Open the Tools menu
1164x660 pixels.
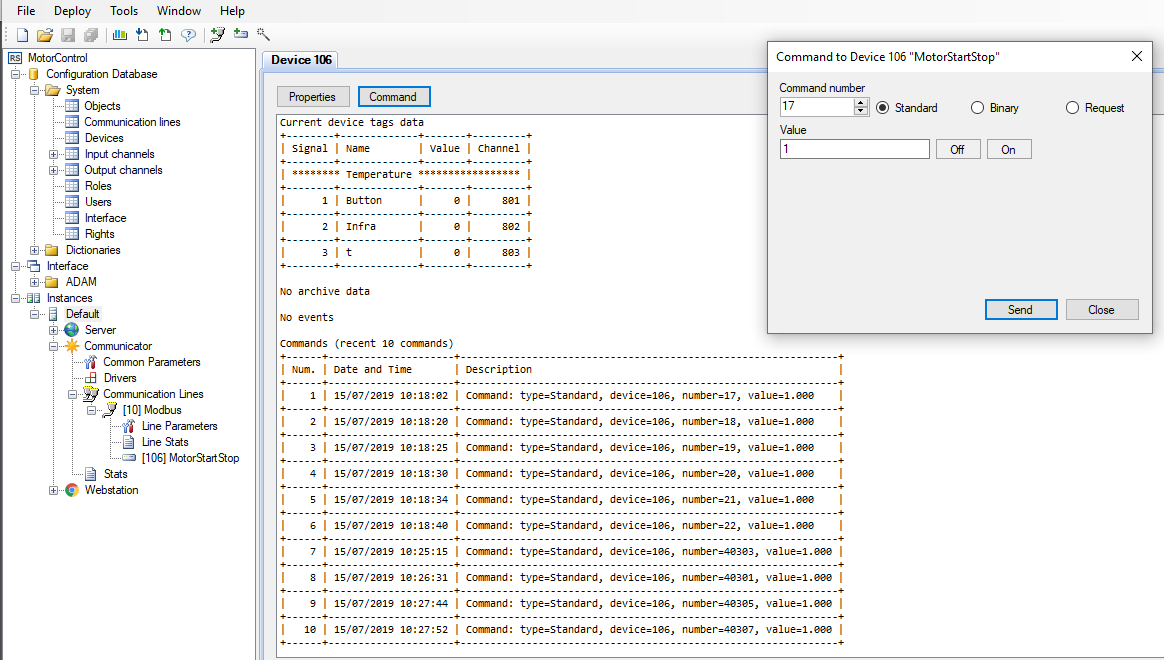click(x=124, y=11)
